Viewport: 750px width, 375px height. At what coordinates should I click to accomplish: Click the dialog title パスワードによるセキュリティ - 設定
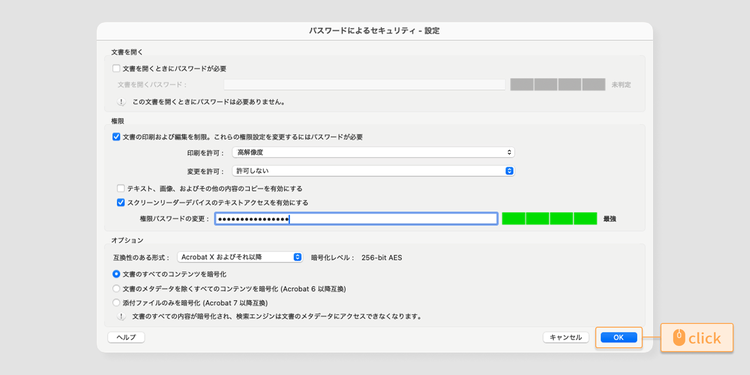coord(375,31)
